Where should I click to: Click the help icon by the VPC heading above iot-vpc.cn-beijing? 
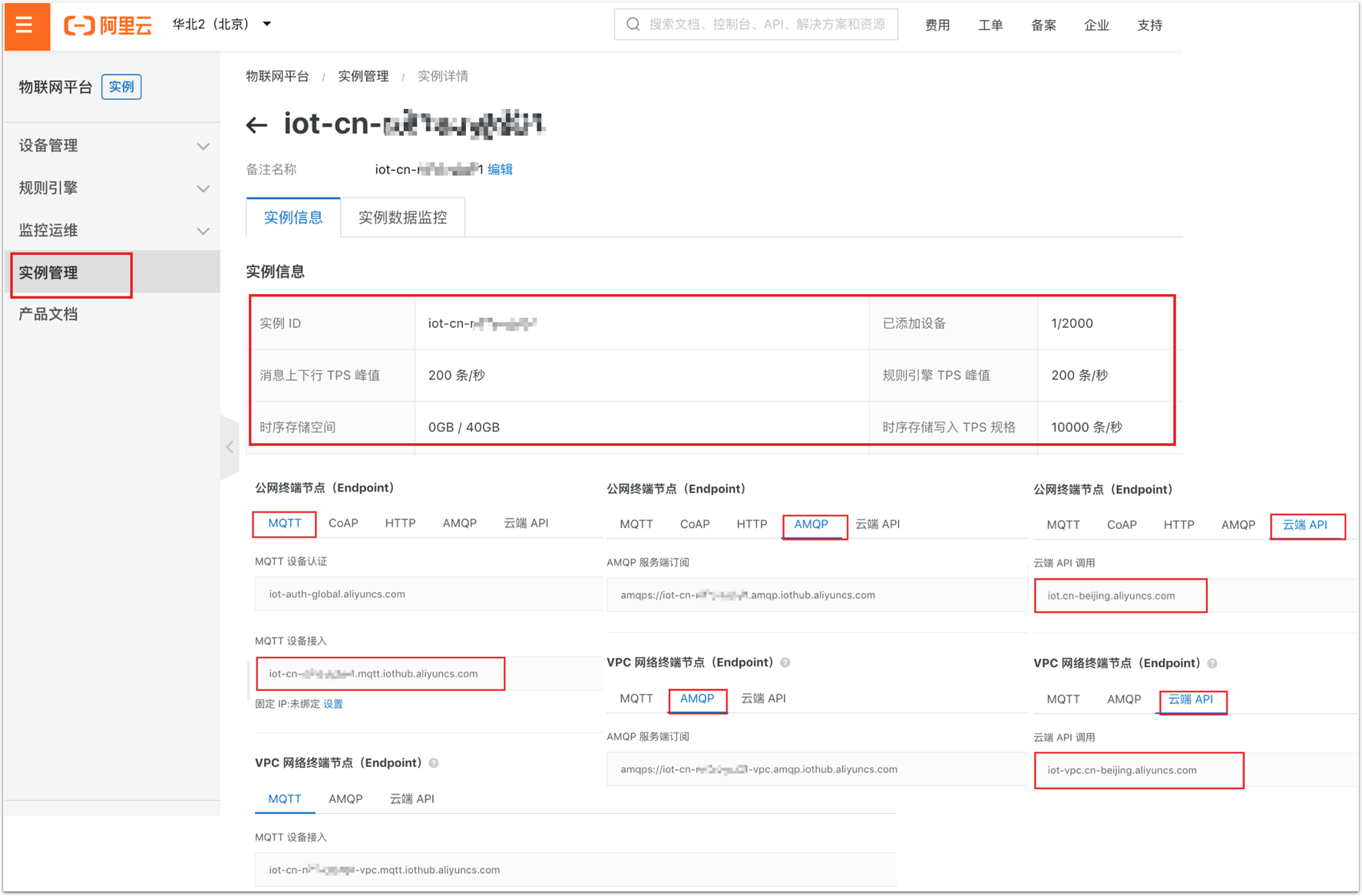[x=1212, y=663]
